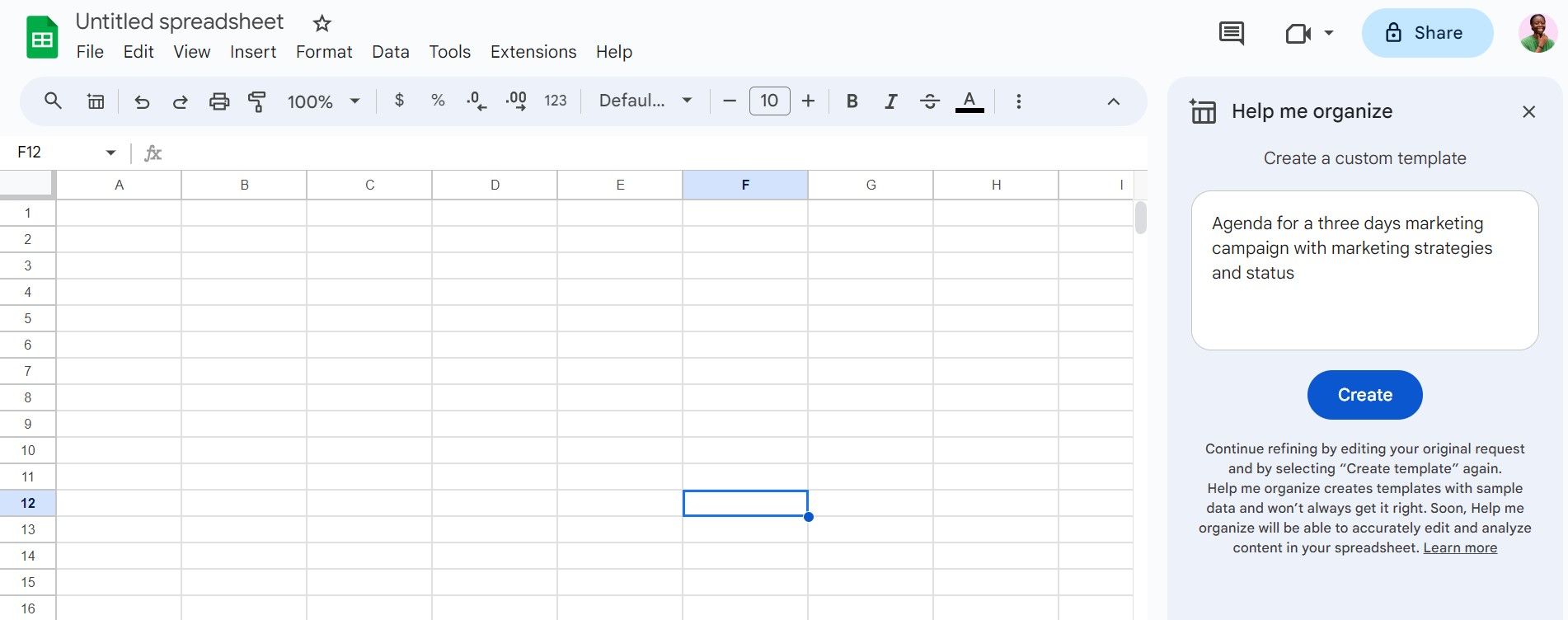Decrease decimal places
The width and height of the screenshot is (1568, 620).
click(x=477, y=101)
